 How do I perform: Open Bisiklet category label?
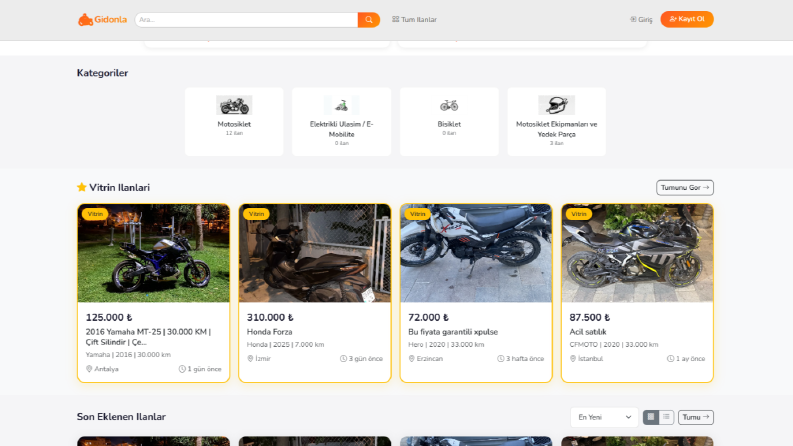[449, 124]
